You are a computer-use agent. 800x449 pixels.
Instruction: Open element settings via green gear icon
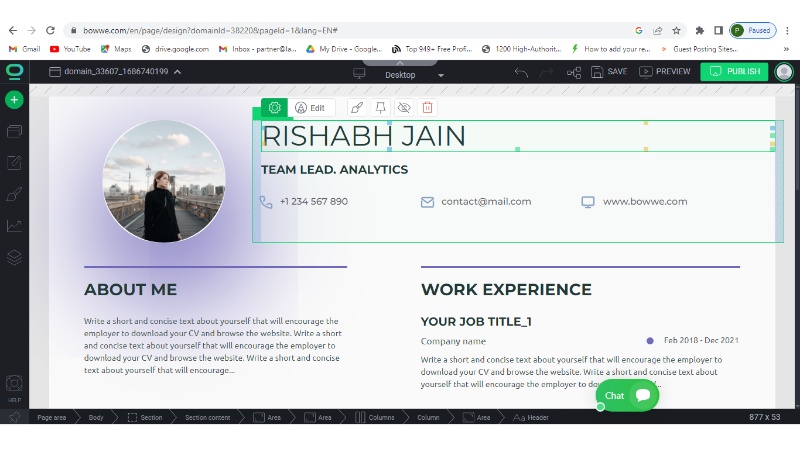[x=275, y=108]
